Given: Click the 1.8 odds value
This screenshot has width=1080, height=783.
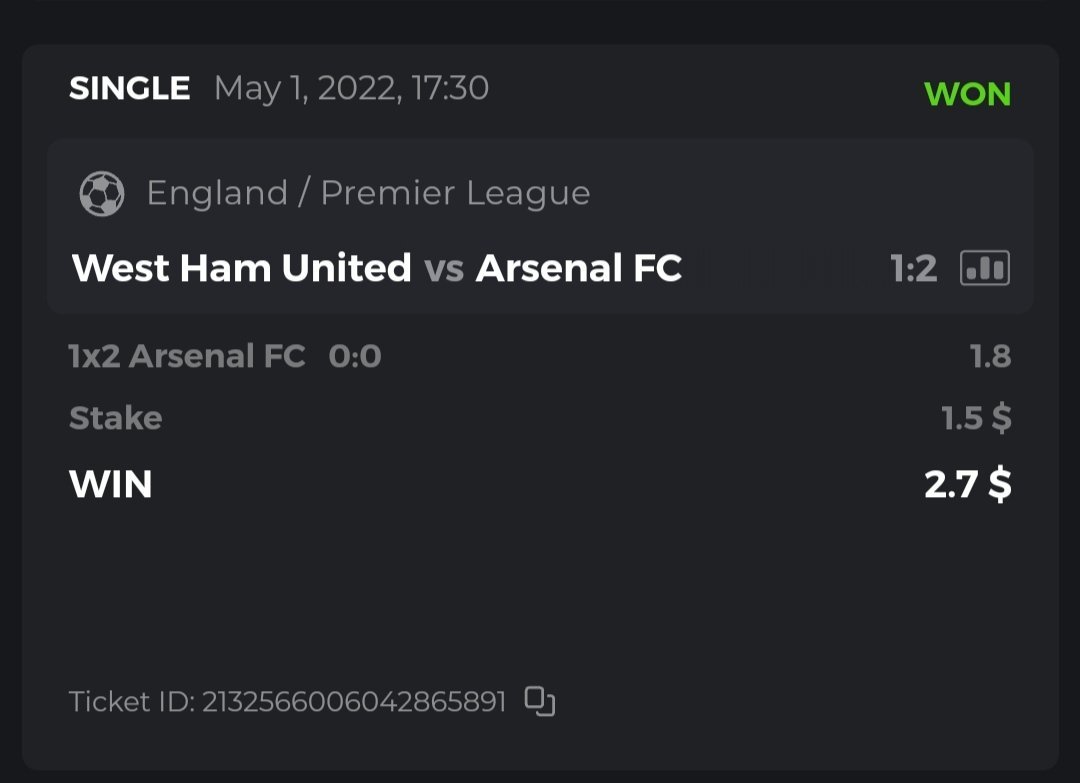Looking at the screenshot, I should click(x=990, y=356).
